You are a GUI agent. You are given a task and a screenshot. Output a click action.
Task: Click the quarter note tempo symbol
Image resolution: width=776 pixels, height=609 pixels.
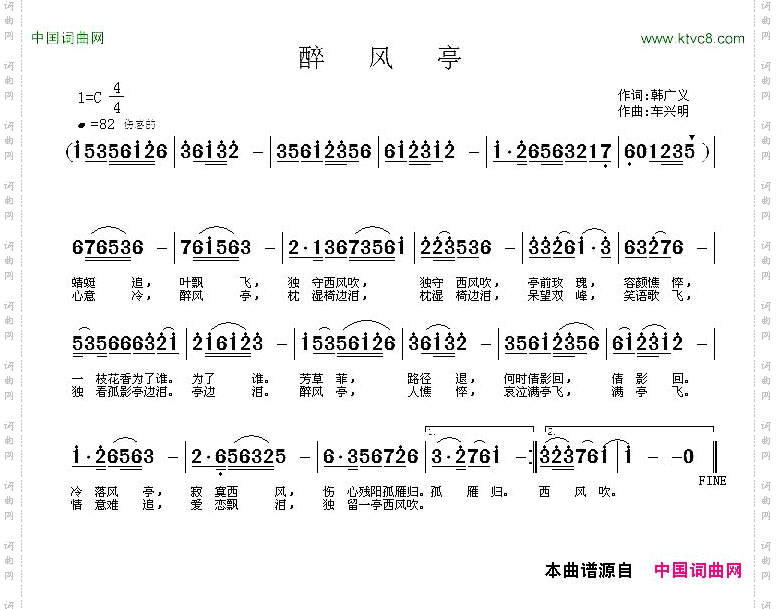click(x=81, y=125)
